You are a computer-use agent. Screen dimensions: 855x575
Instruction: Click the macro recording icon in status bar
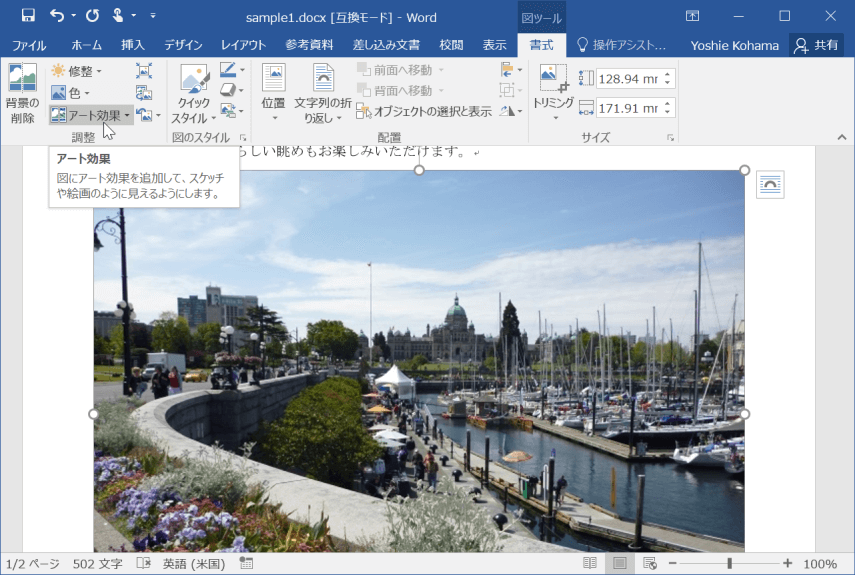[x=246, y=564]
